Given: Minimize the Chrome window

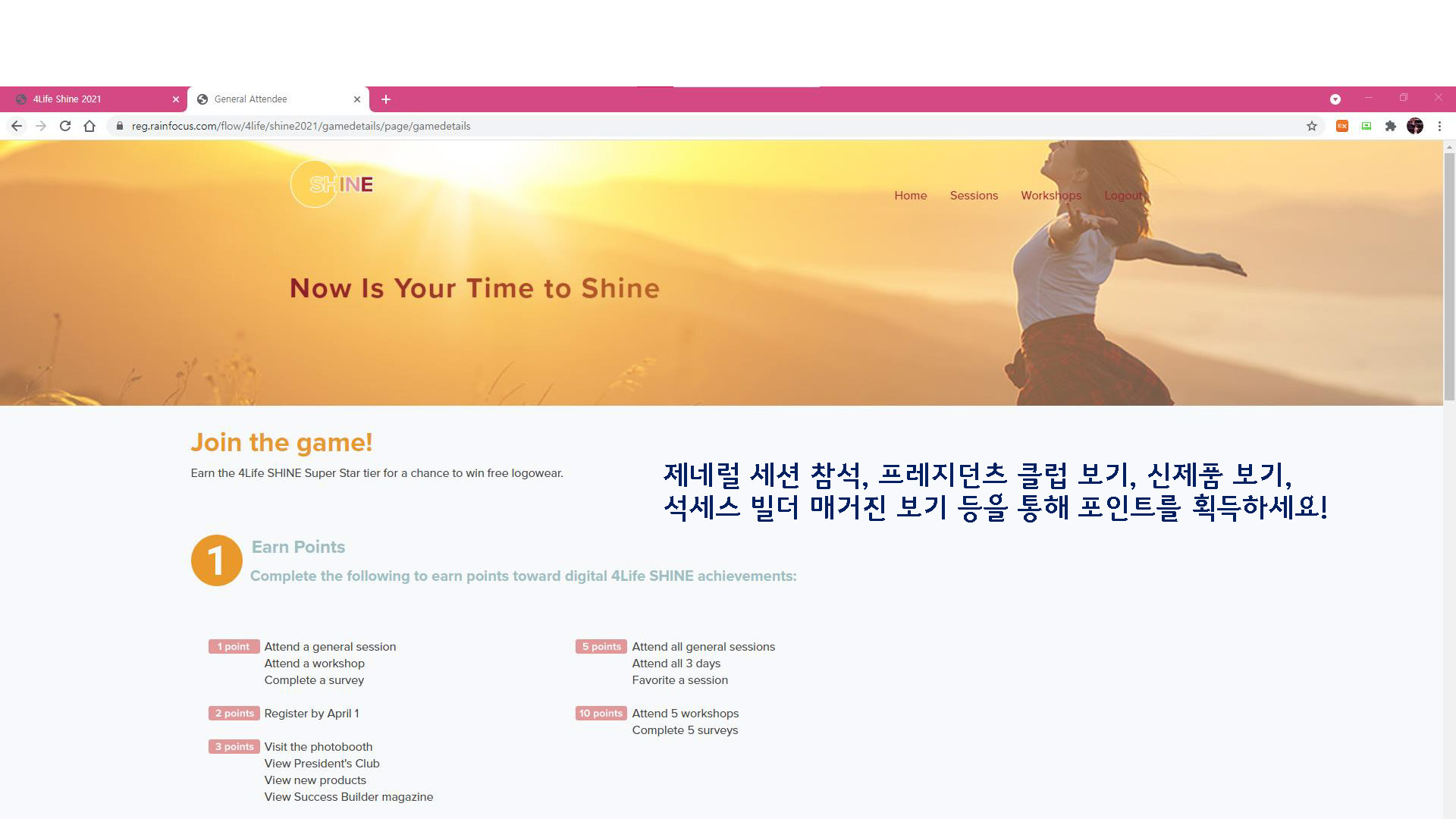Looking at the screenshot, I should [1369, 98].
